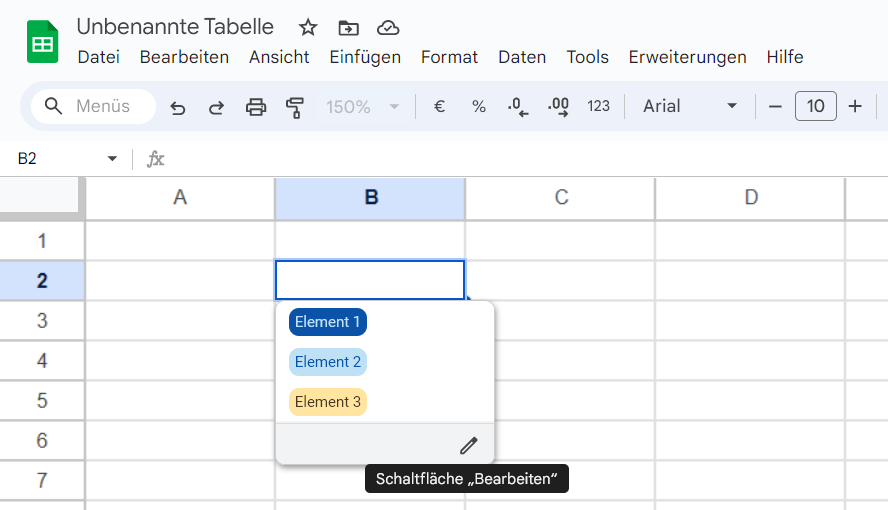Click the move to folder icon
This screenshot has height=510, width=888.
click(348, 27)
